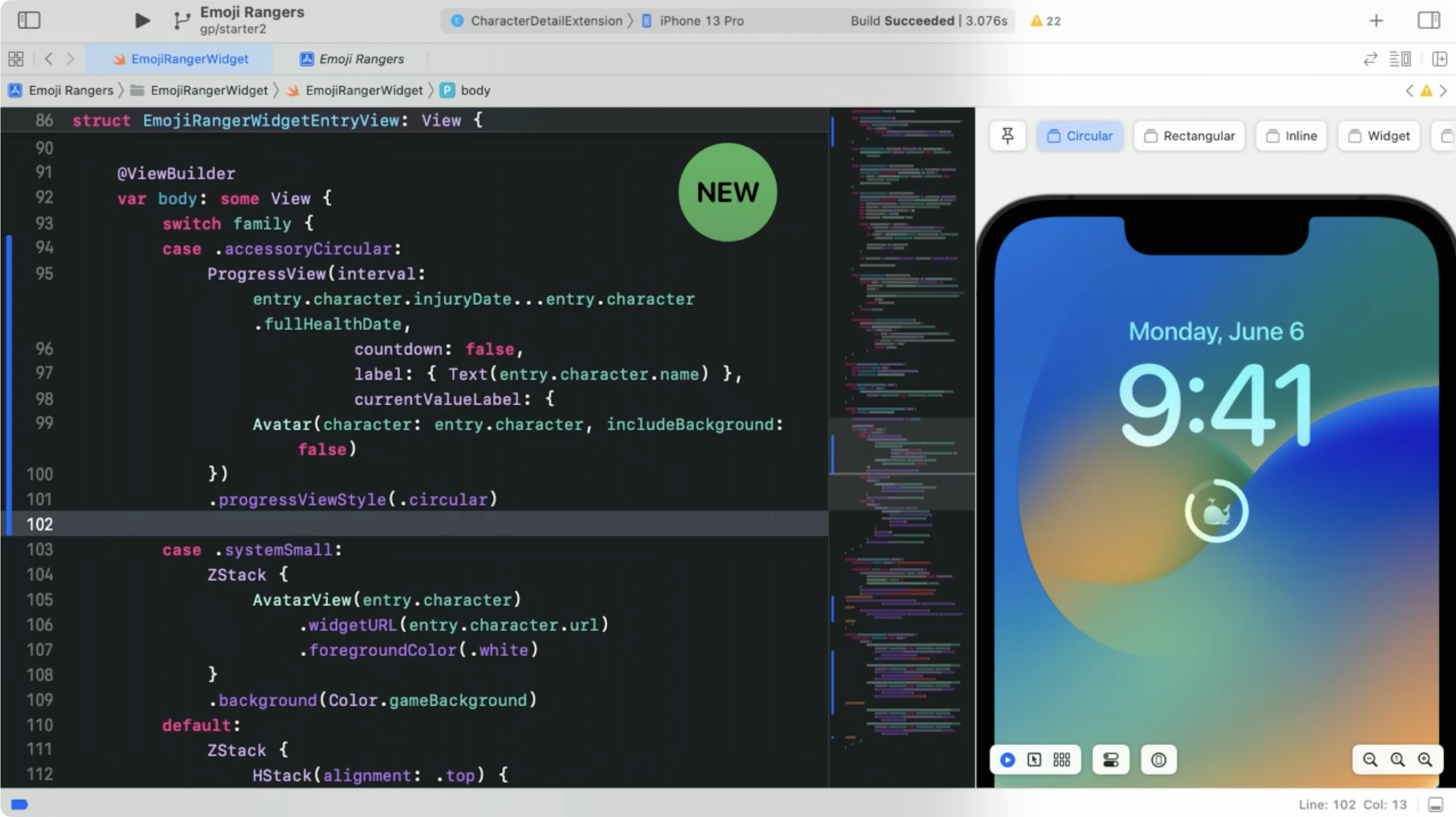Choose the Inline preview option

(x=1292, y=136)
